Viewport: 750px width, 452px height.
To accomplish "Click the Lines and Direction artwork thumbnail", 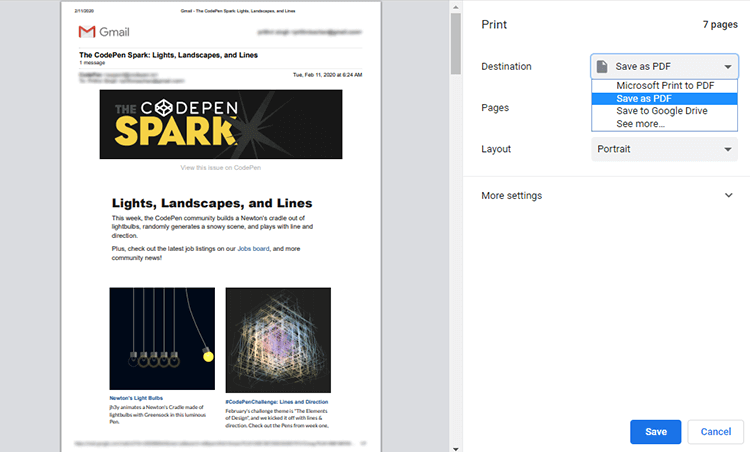I will coord(278,340).
